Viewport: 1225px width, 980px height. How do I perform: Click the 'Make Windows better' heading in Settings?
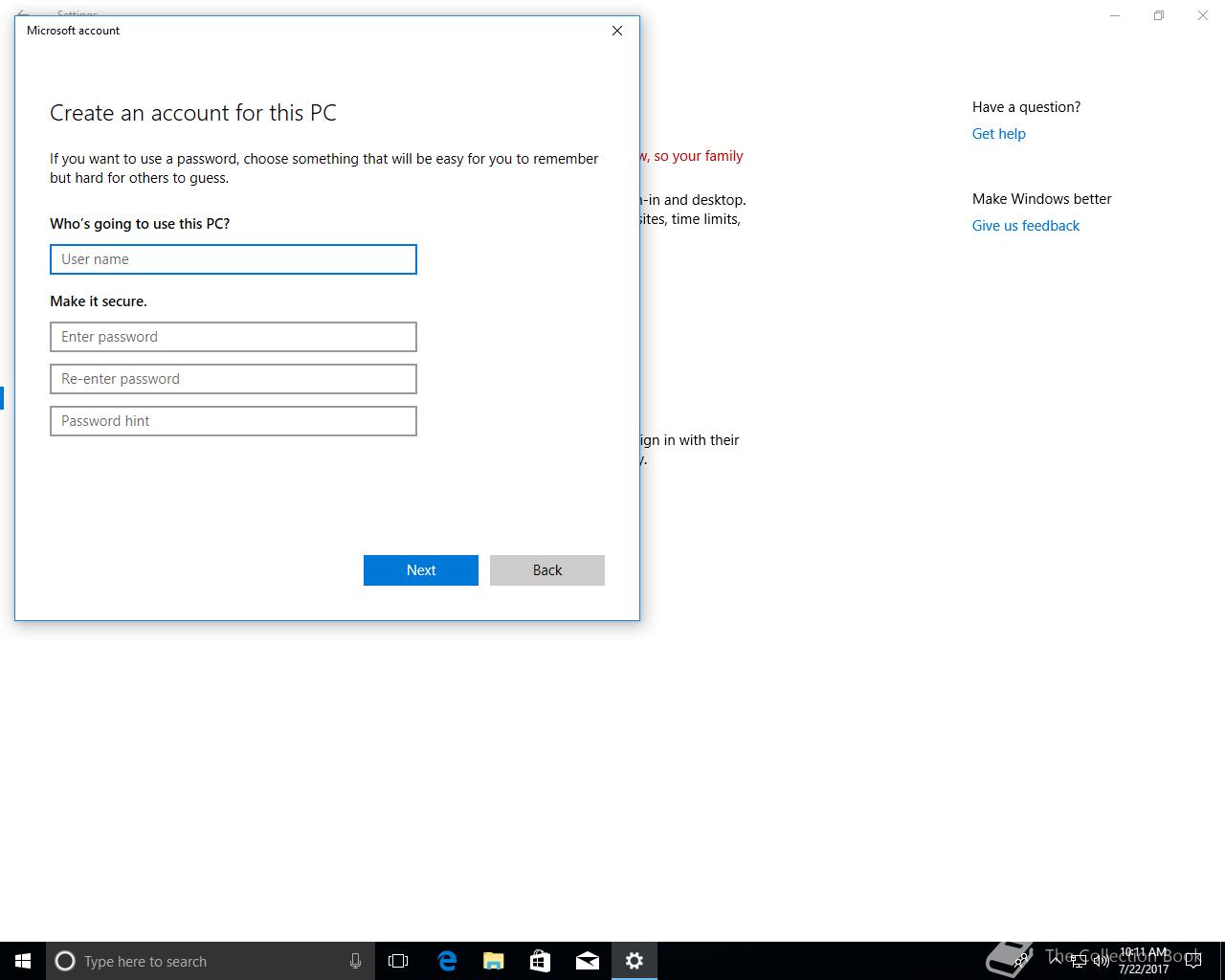pos(1042,199)
